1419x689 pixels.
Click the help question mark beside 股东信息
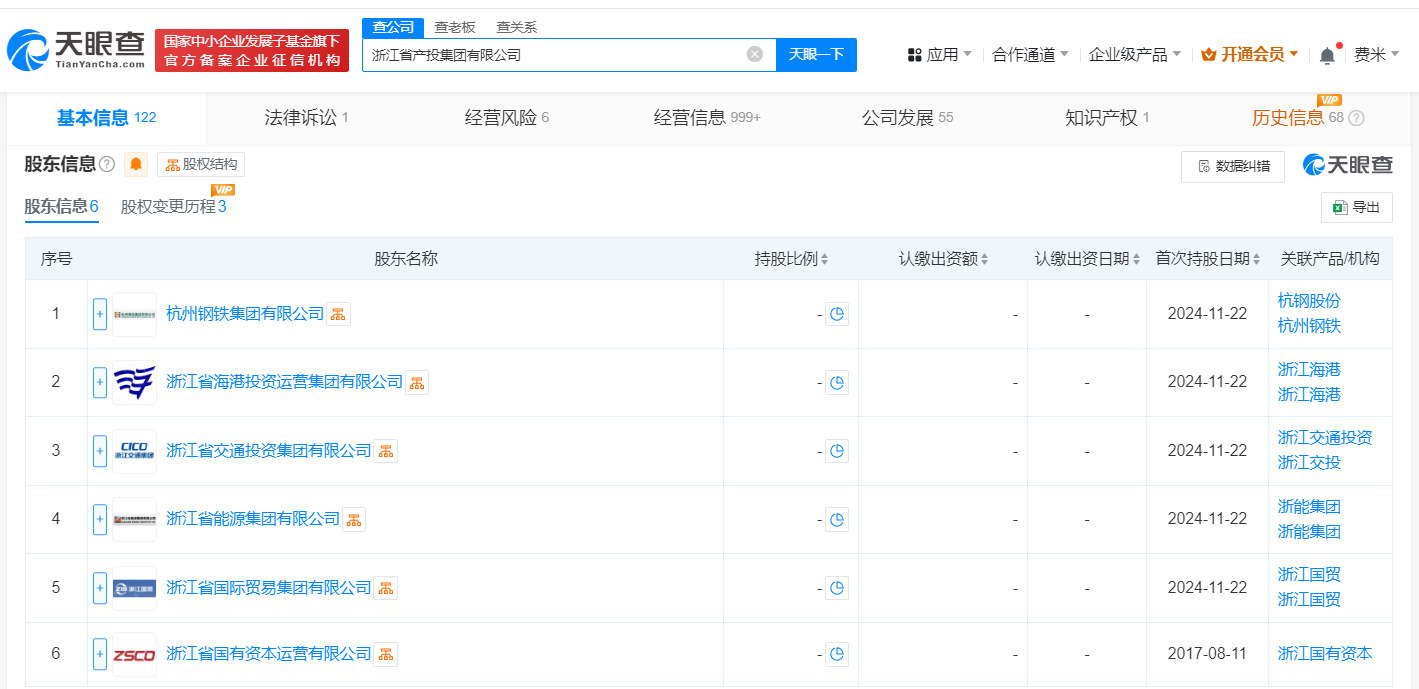[x=107, y=164]
